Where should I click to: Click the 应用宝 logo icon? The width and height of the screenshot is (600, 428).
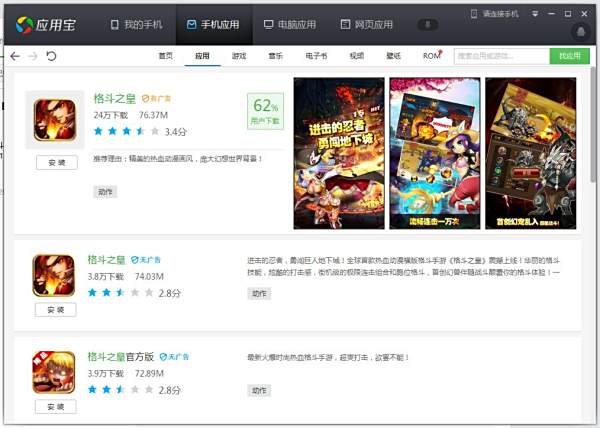tap(24, 25)
